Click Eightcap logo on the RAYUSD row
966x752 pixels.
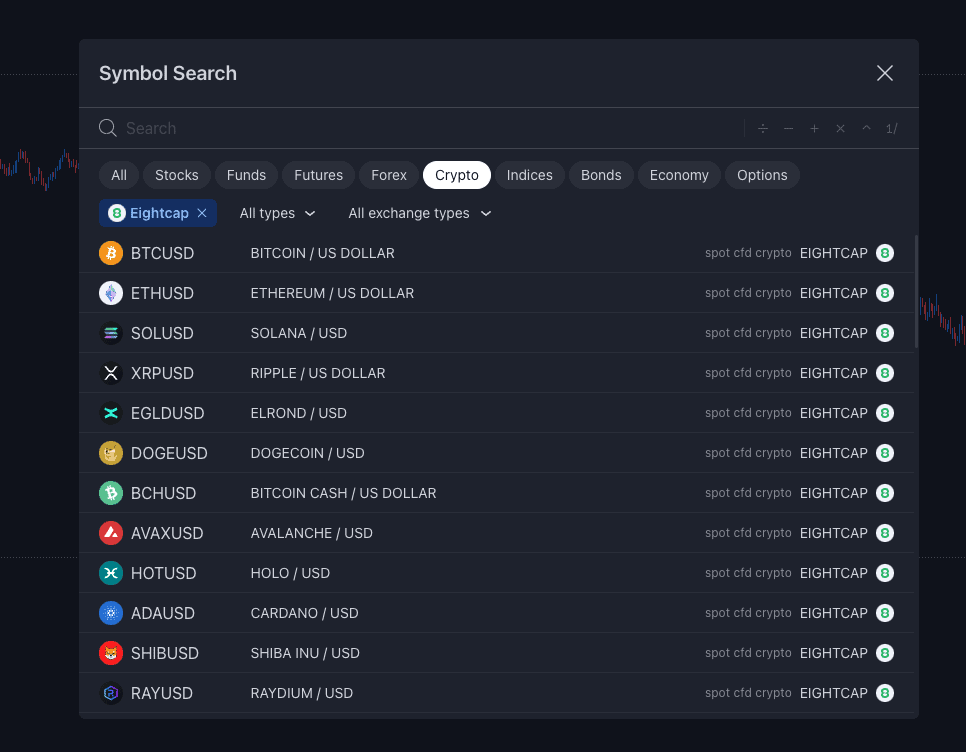pyautogui.click(x=885, y=693)
